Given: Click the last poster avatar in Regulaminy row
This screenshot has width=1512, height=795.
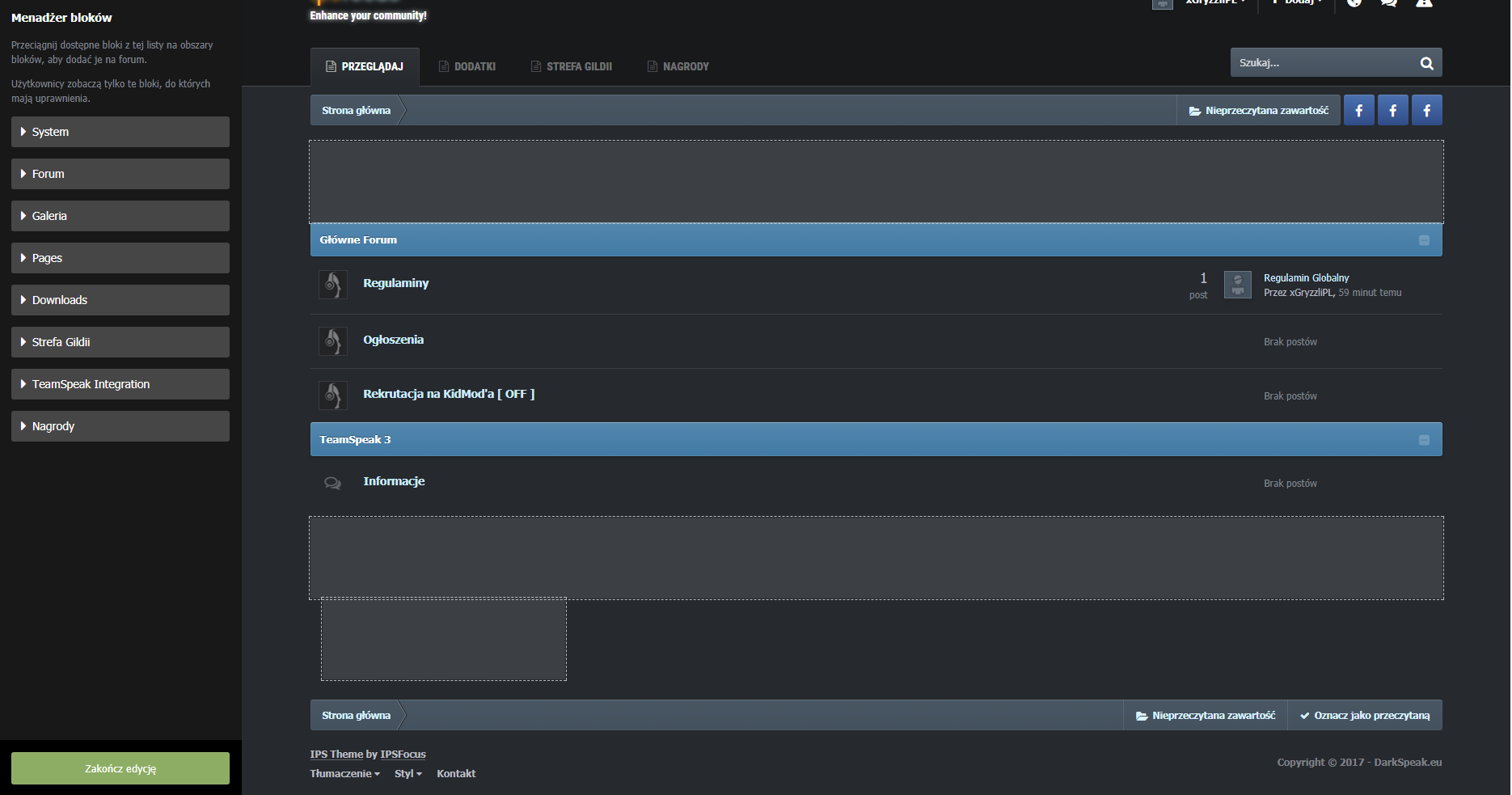Looking at the screenshot, I should 1237,285.
